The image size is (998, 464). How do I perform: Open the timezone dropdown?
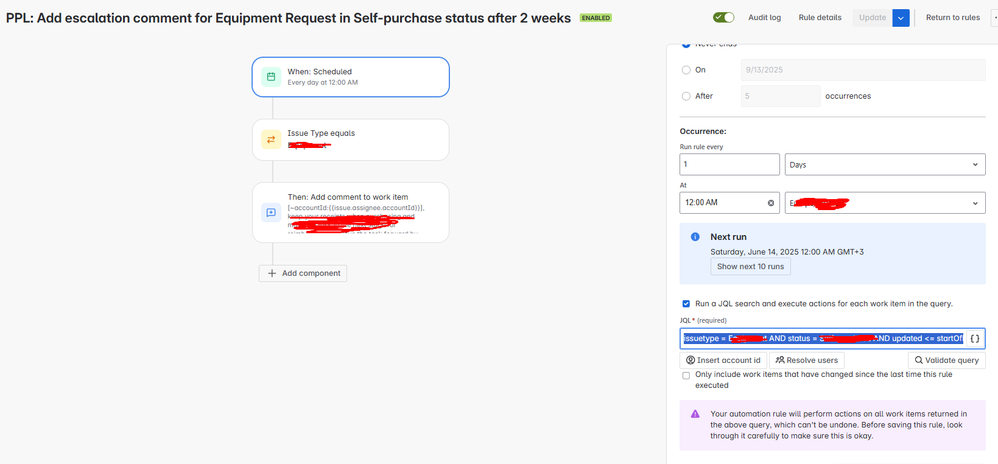coord(885,203)
